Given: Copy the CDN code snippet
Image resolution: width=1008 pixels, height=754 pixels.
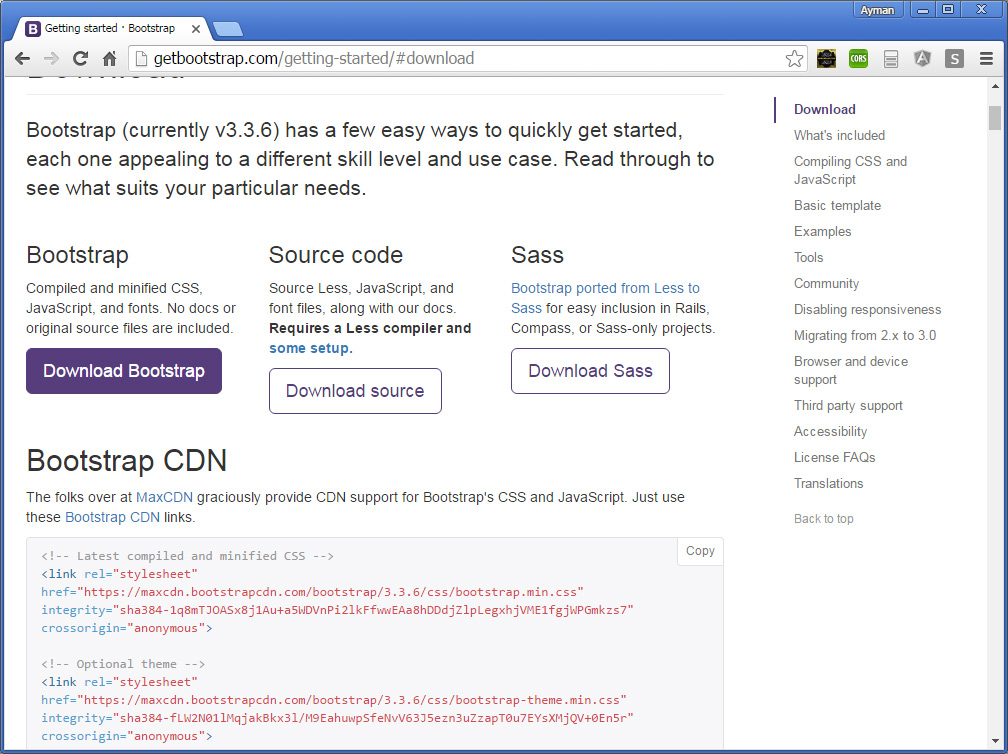Looking at the screenshot, I should (700, 551).
